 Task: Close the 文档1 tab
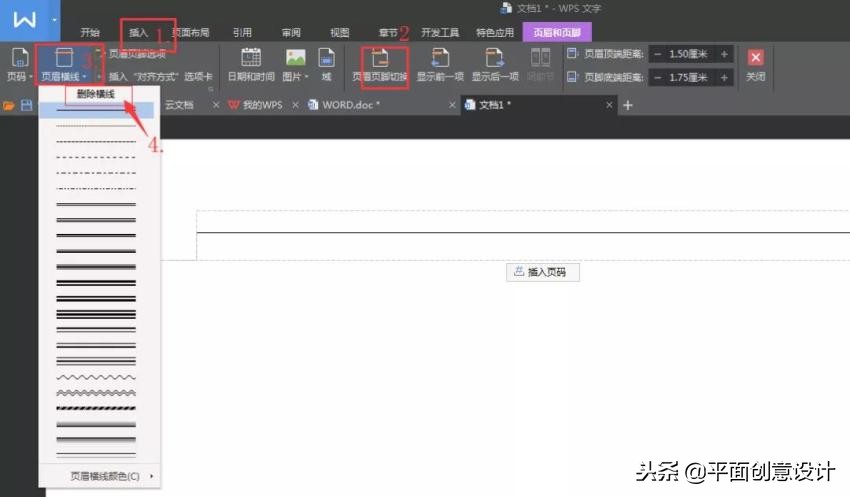[x=609, y=105]
